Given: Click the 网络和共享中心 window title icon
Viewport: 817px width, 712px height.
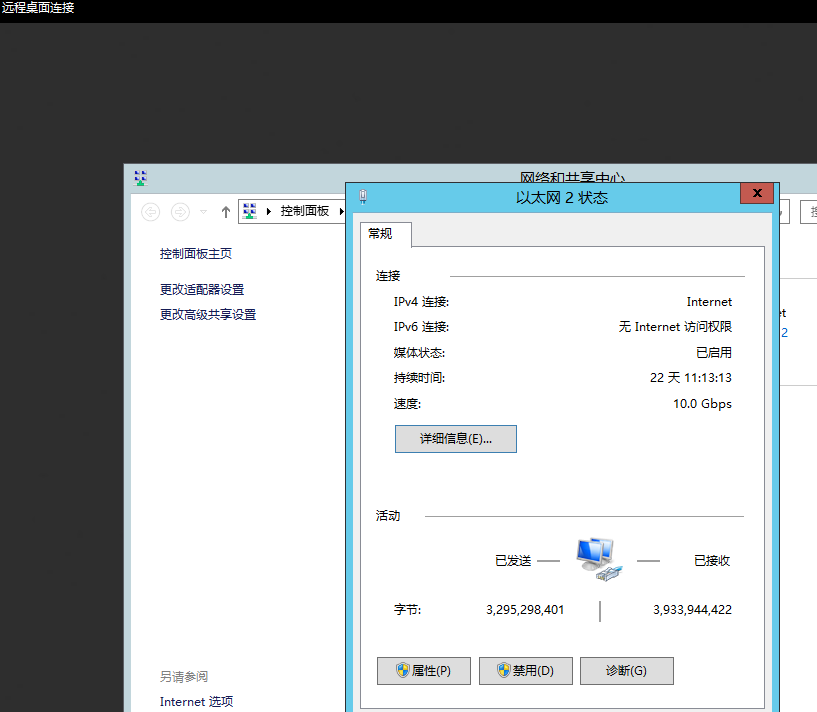Looking at the screenshot, I should (140, 178).
